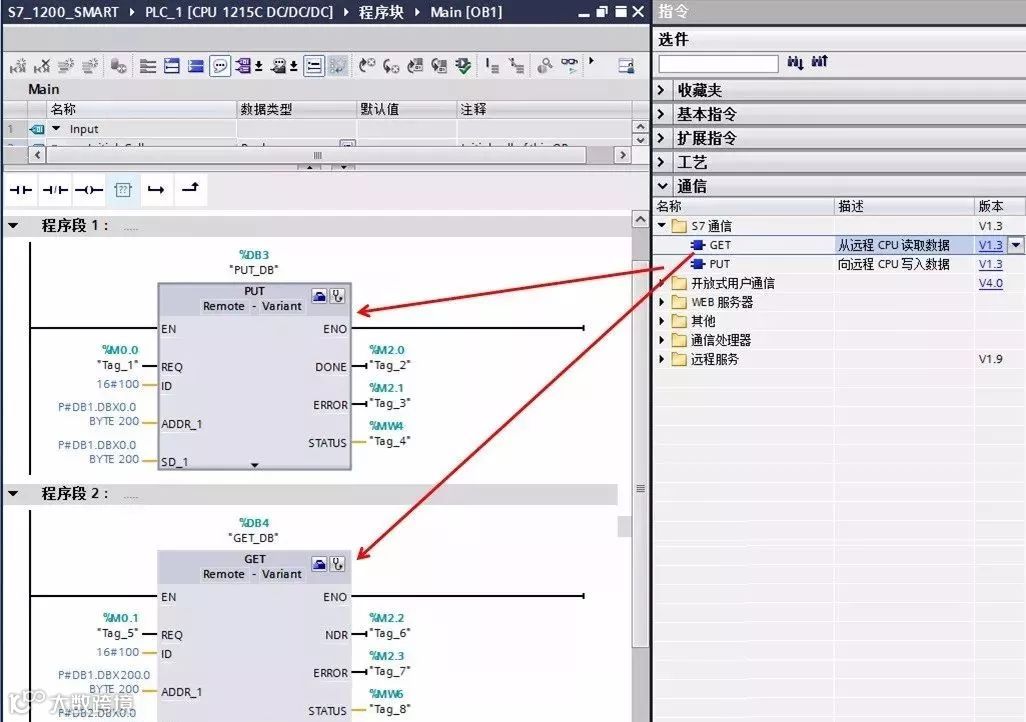Open GET version dropdown arrow
This screenshot has height=722, width=1026.
[1016, 245]
